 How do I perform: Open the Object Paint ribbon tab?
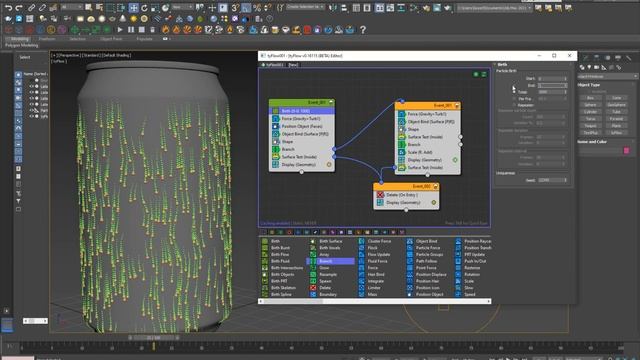pyautogui.click(x=111, y=39)
